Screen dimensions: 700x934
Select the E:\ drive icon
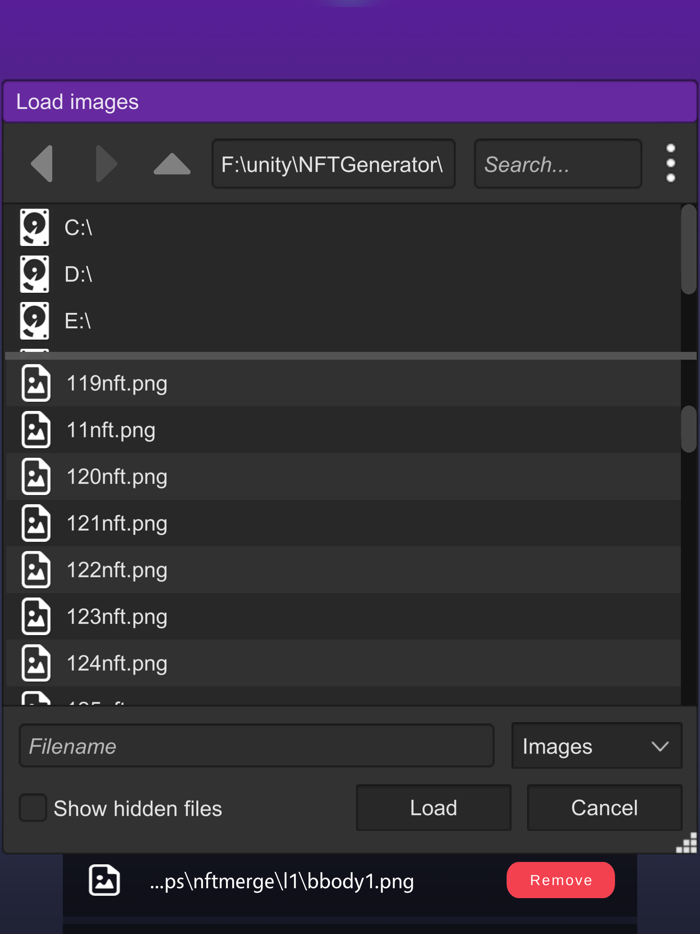click(35, 321)
